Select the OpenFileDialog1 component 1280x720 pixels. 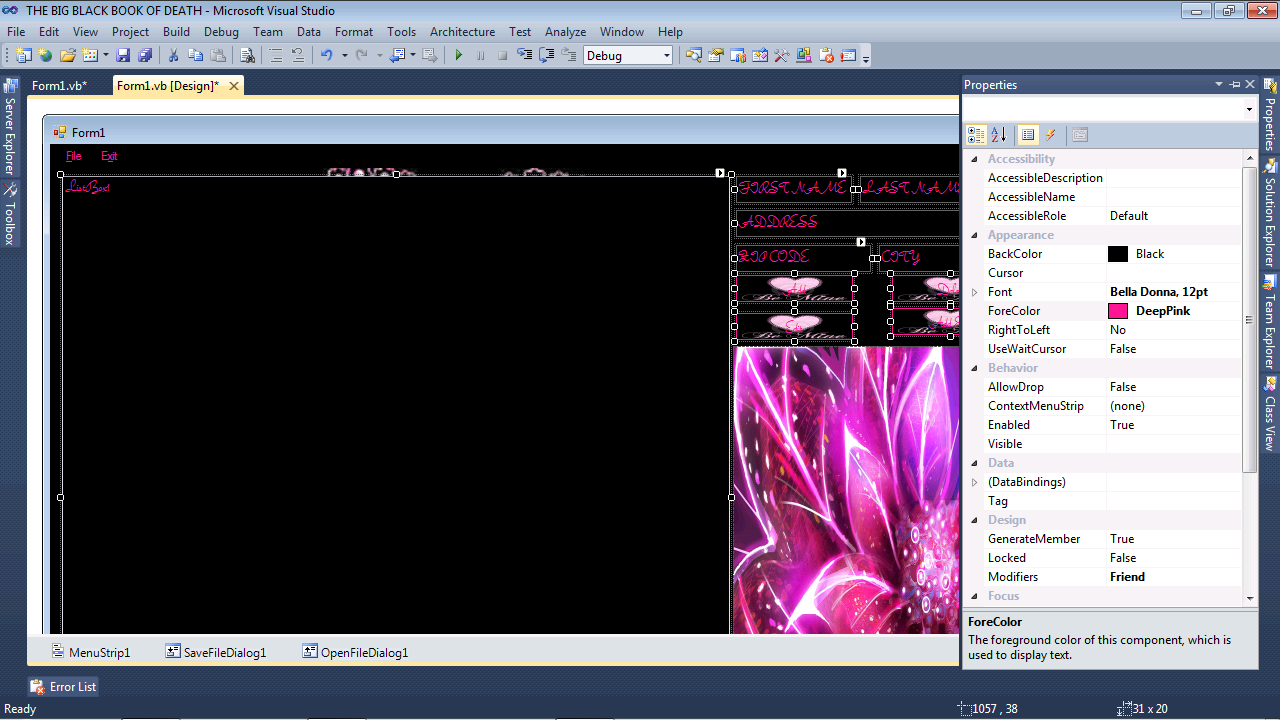(356, 652)
